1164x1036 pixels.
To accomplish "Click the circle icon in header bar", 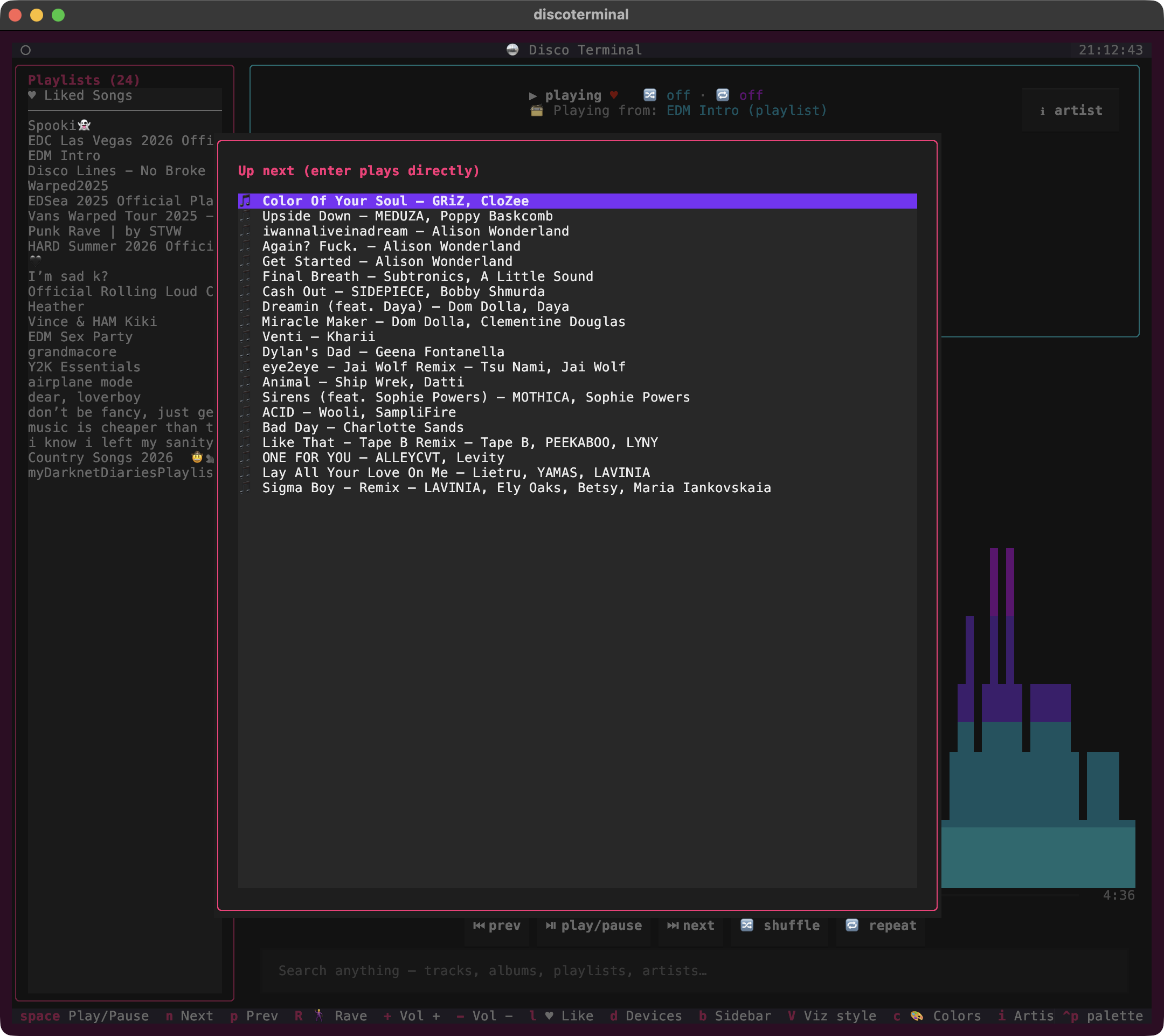I will (26, 50).
